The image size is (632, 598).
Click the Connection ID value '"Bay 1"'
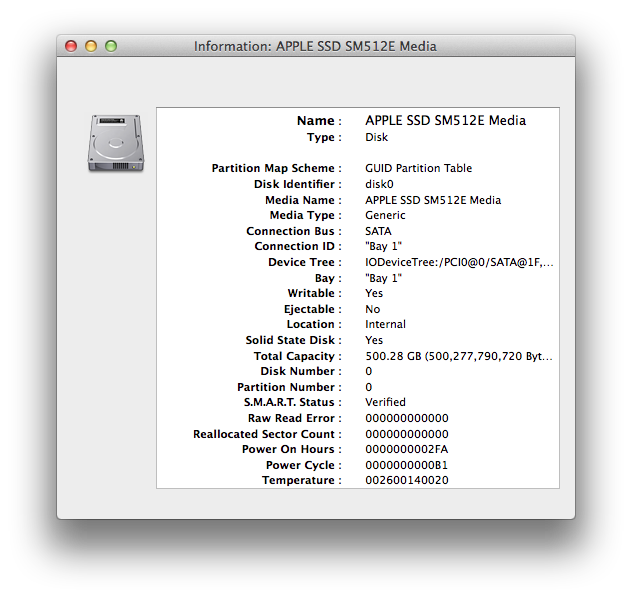pyautogui.click(x=383, y=246)
